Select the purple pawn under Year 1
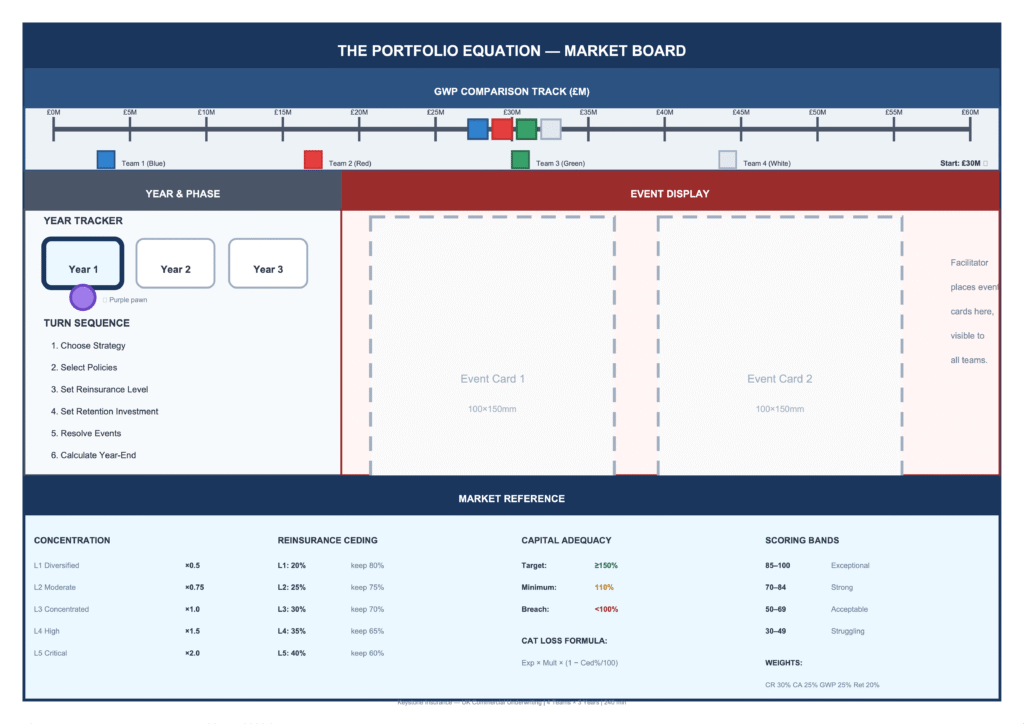Viewport: 1024px width, 724px height. click(x=83, y=297)
